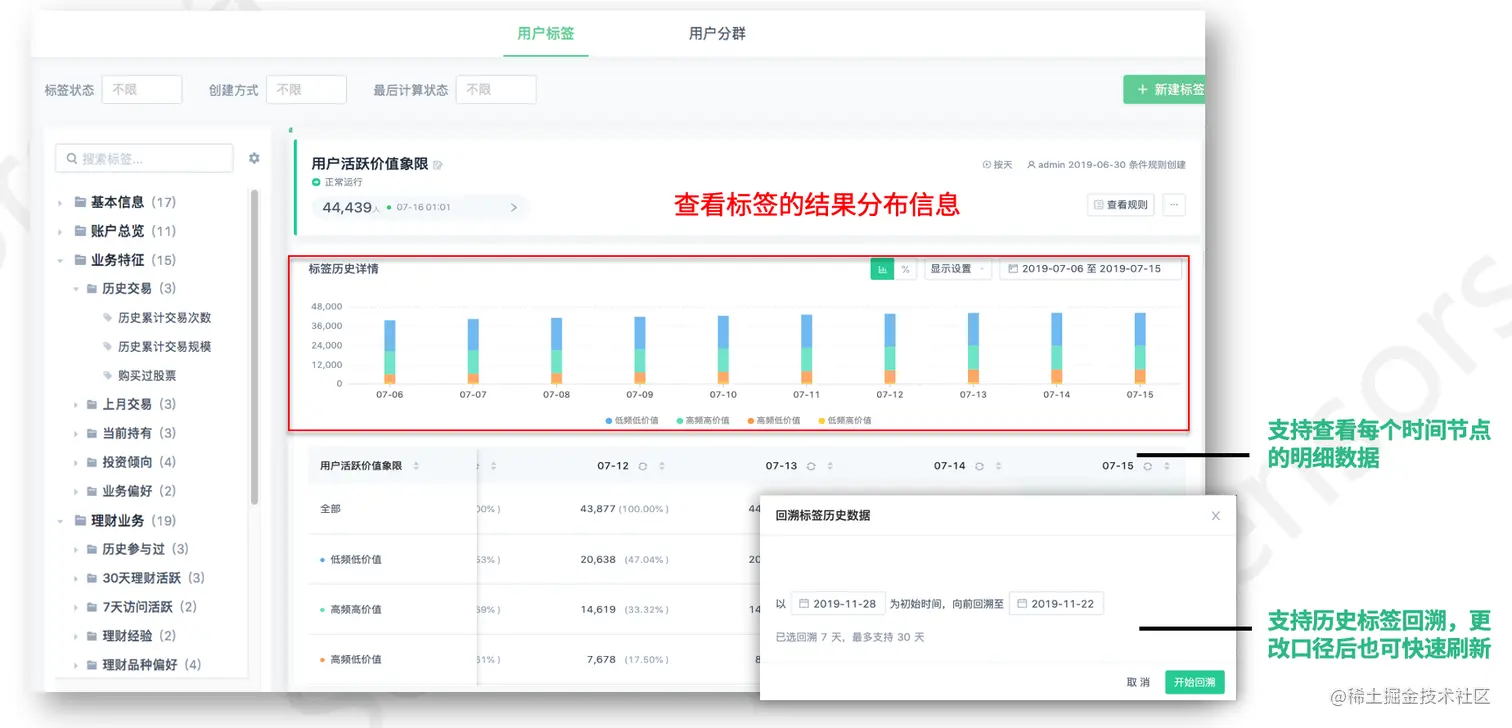The width and height of the screenshot is (1512, 728).
Task: Sort the 07-12 column
Action: pos(661,466)
